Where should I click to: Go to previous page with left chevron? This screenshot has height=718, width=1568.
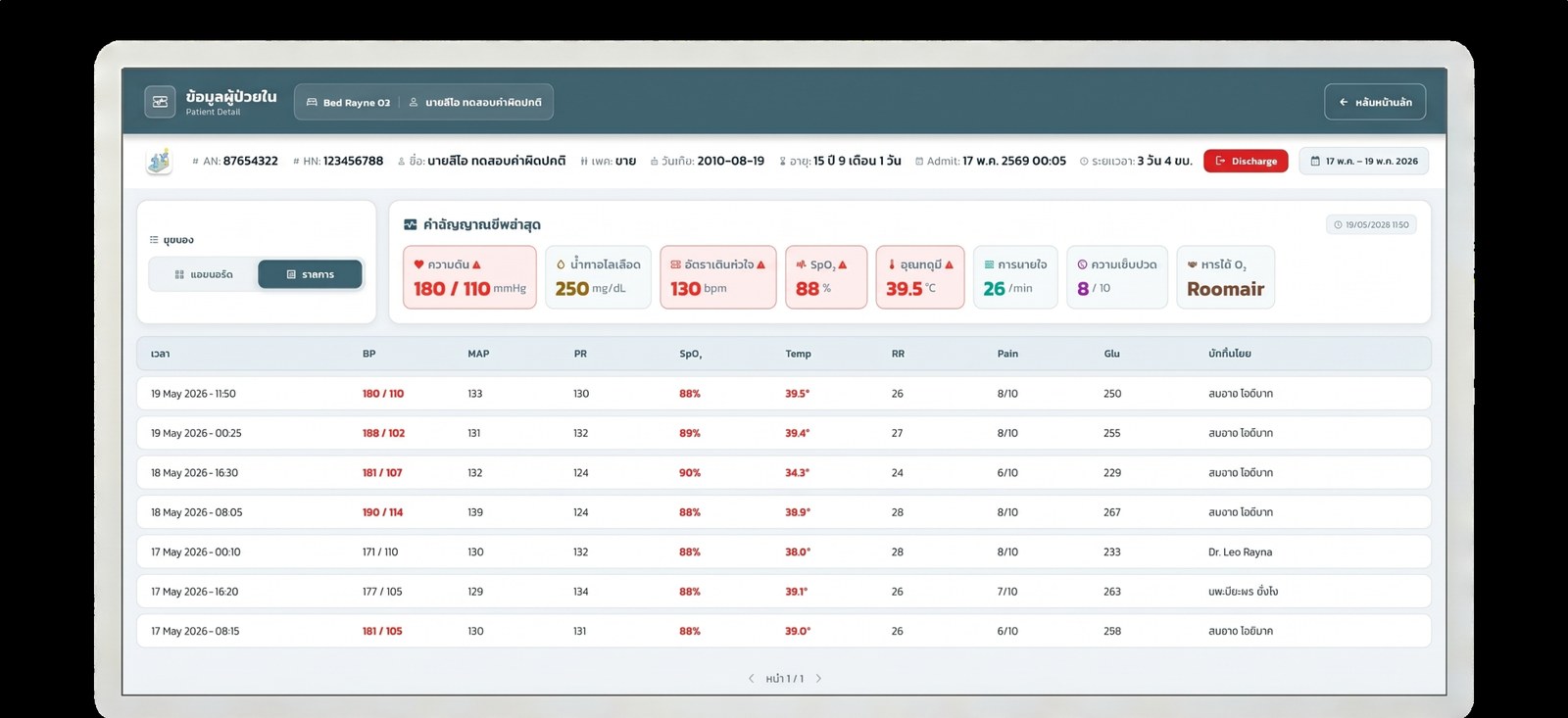pyautogui.click(x=752, y=678)
